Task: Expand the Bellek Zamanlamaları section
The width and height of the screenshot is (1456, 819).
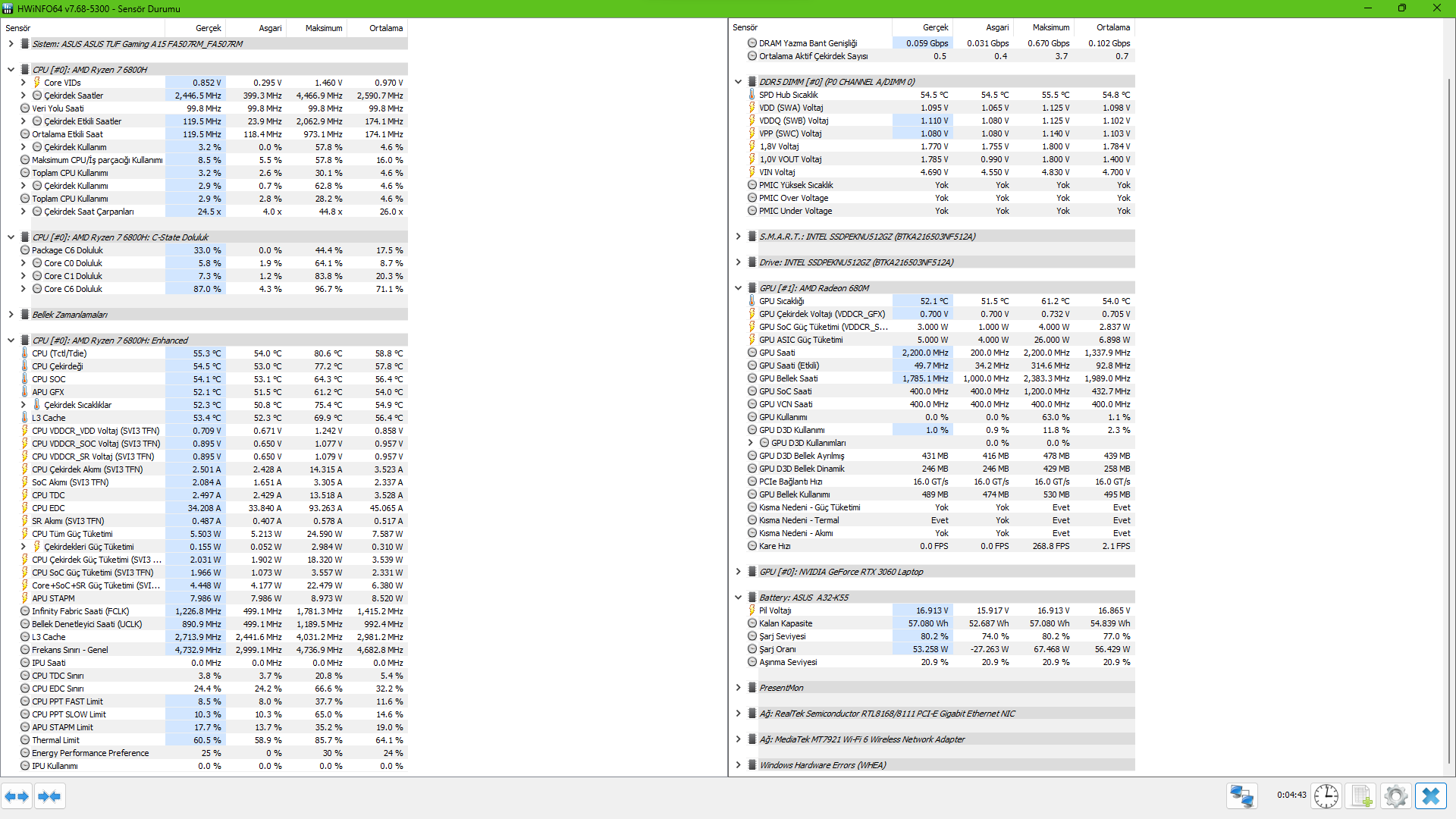Action: (11, 315)
